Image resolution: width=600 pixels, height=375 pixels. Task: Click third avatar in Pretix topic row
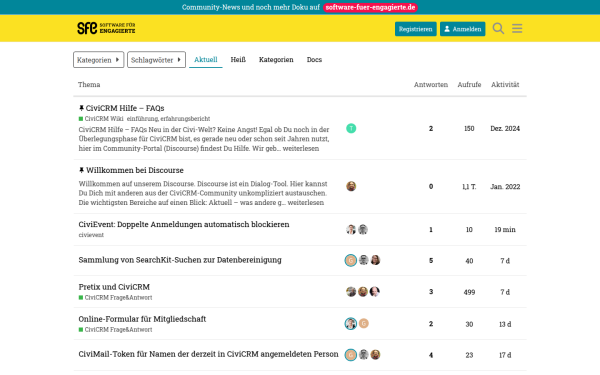(x=375, y=292)
